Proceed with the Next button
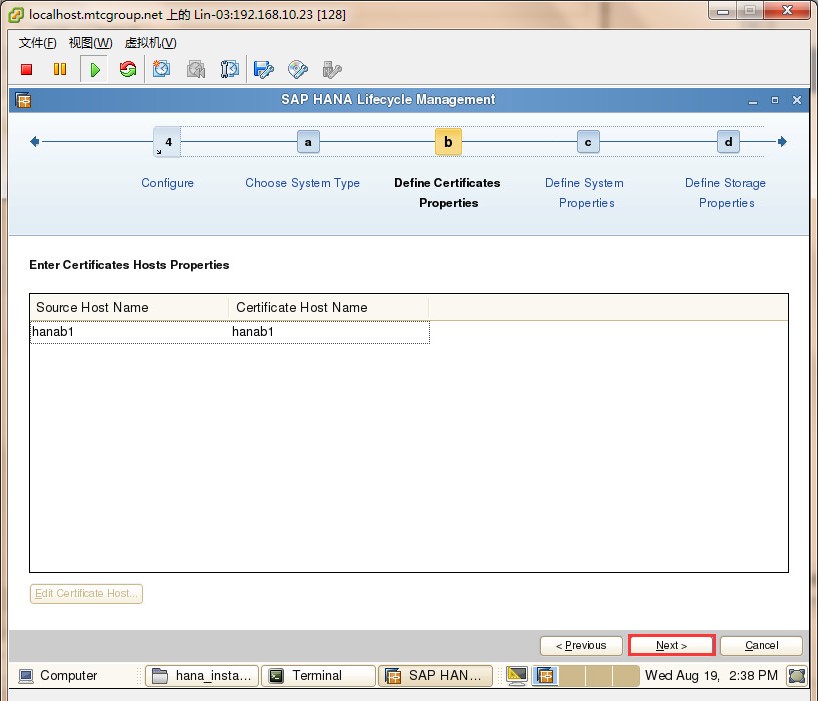 [x=671, y=646]
